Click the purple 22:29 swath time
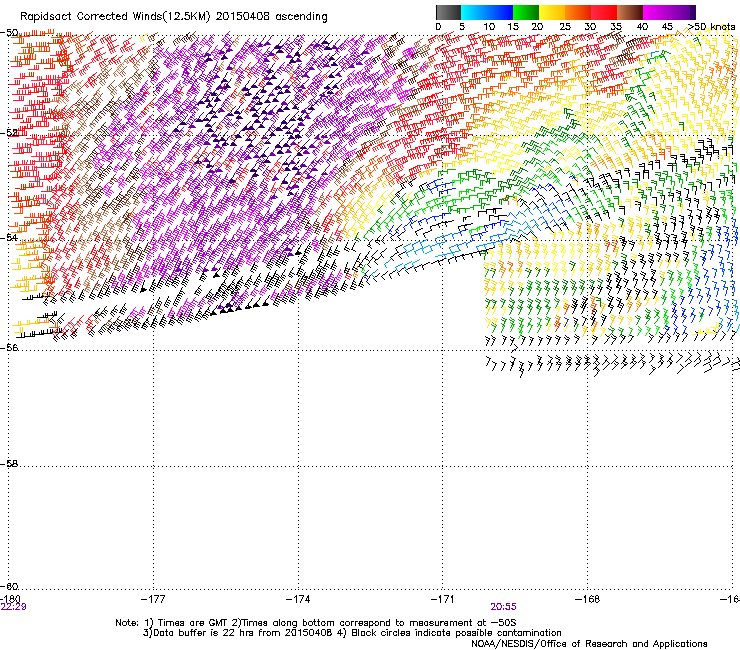The width and height of the screenshot is (740, 650). [13, 607]
